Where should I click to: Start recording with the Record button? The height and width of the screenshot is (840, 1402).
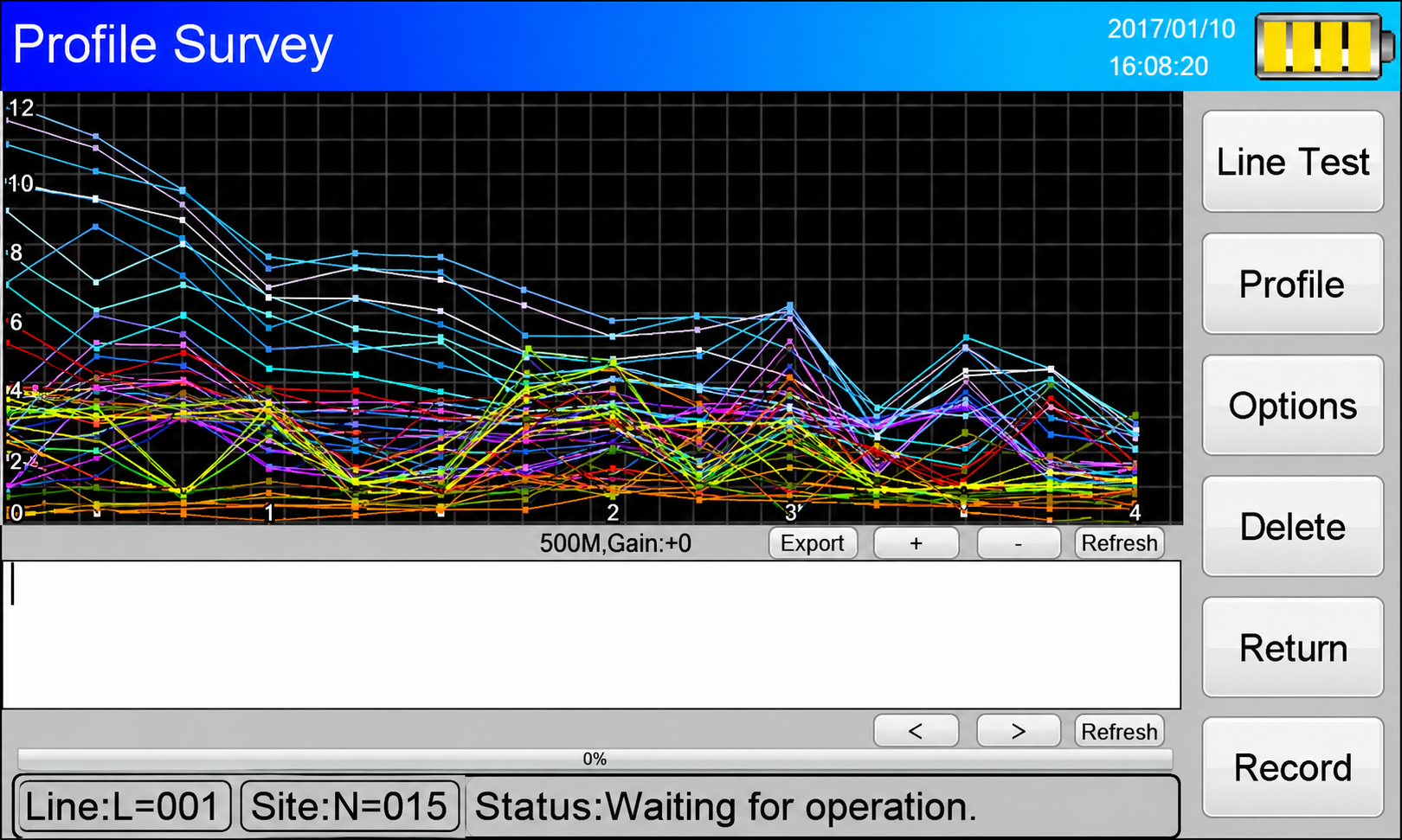tap(1293, 767)
